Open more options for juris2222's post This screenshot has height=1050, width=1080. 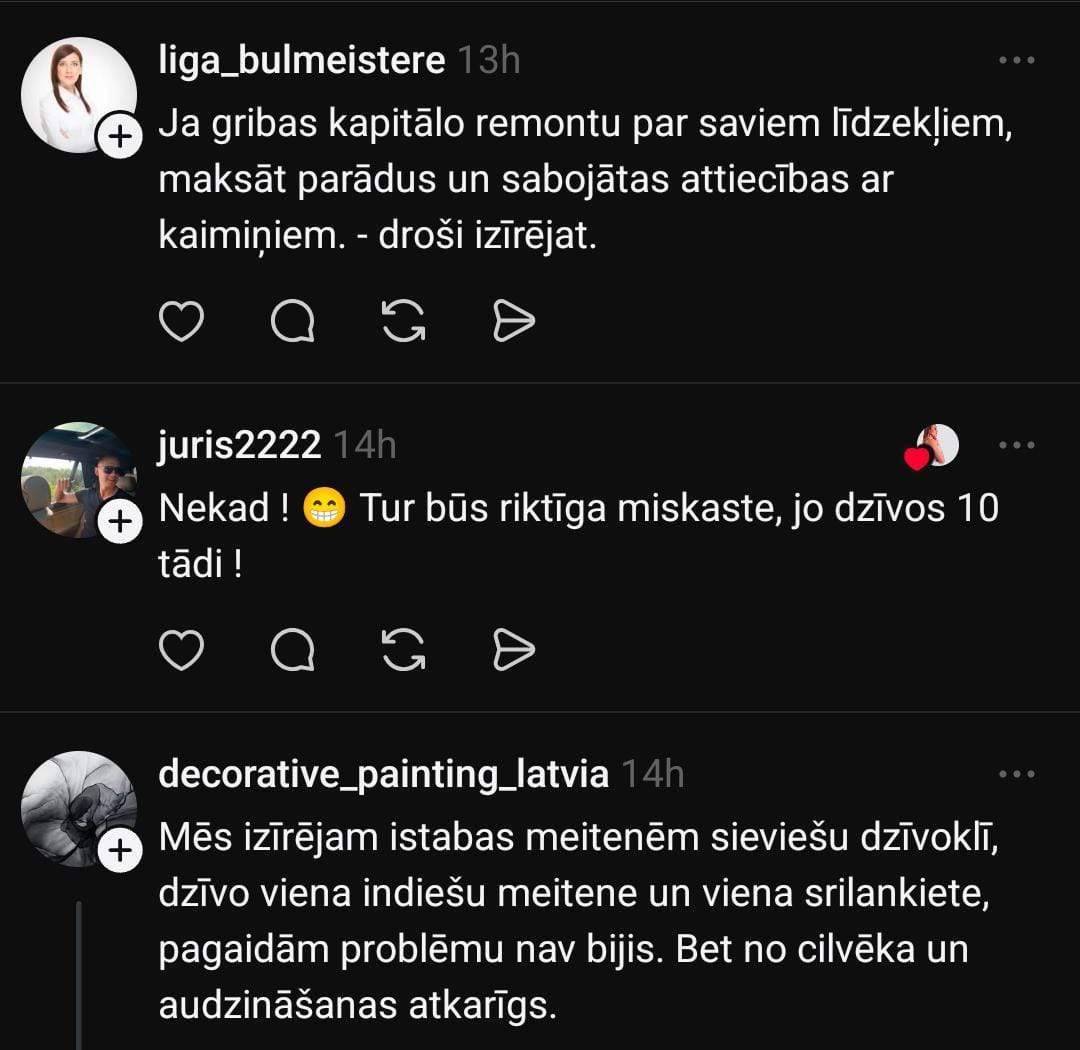click(1017, 445)
